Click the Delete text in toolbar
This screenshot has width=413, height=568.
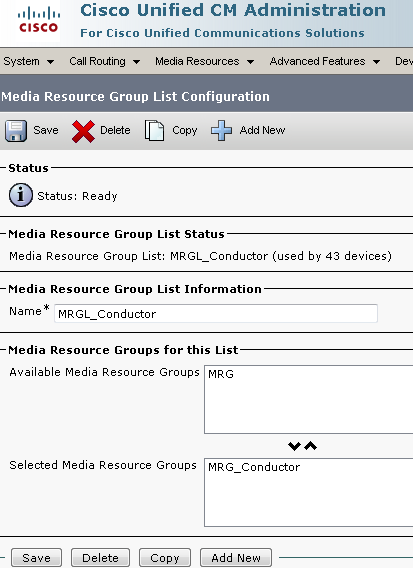[x=115, y=130]
